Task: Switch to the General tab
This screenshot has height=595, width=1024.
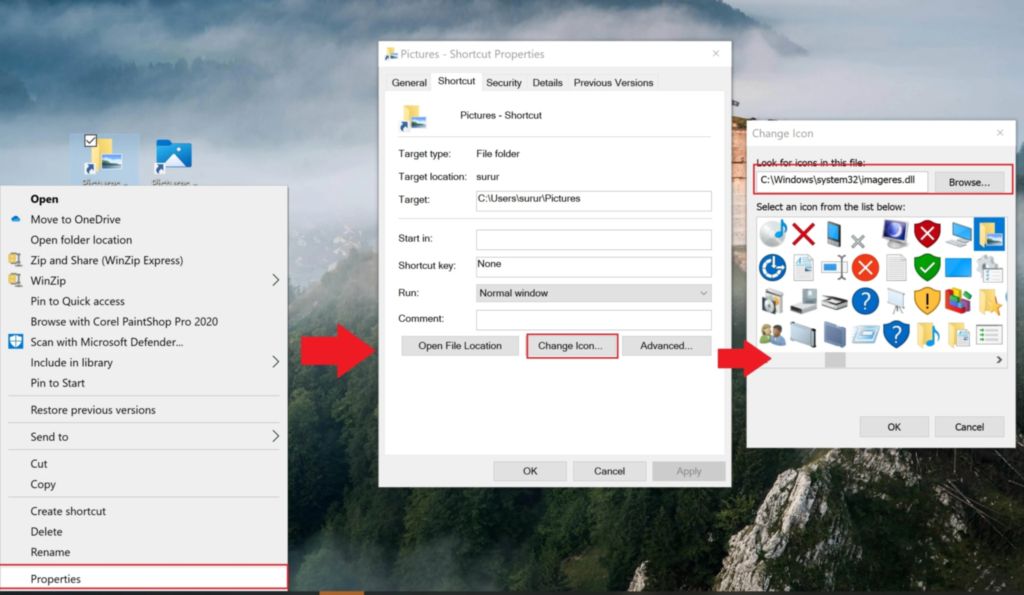Action: pyautogui.click(x=409, y=82)
